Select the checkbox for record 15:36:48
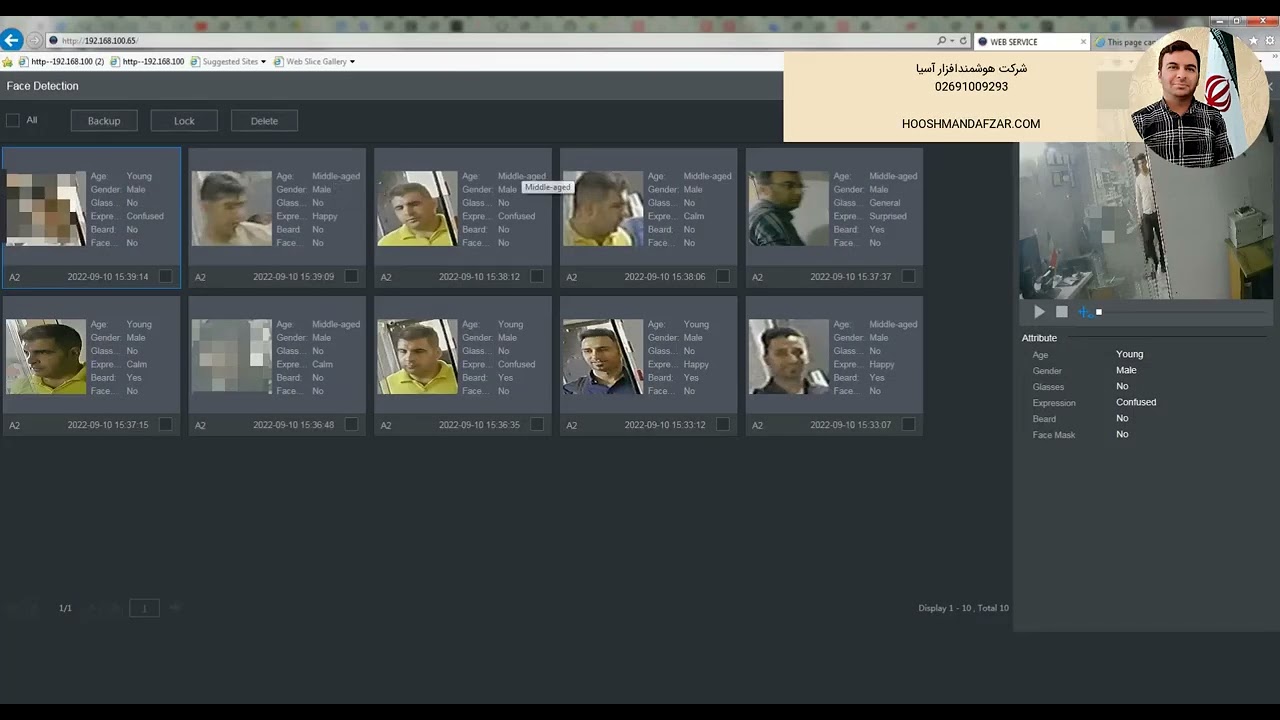The width and height of the screenshot is (1280, 720). point(351,424)
